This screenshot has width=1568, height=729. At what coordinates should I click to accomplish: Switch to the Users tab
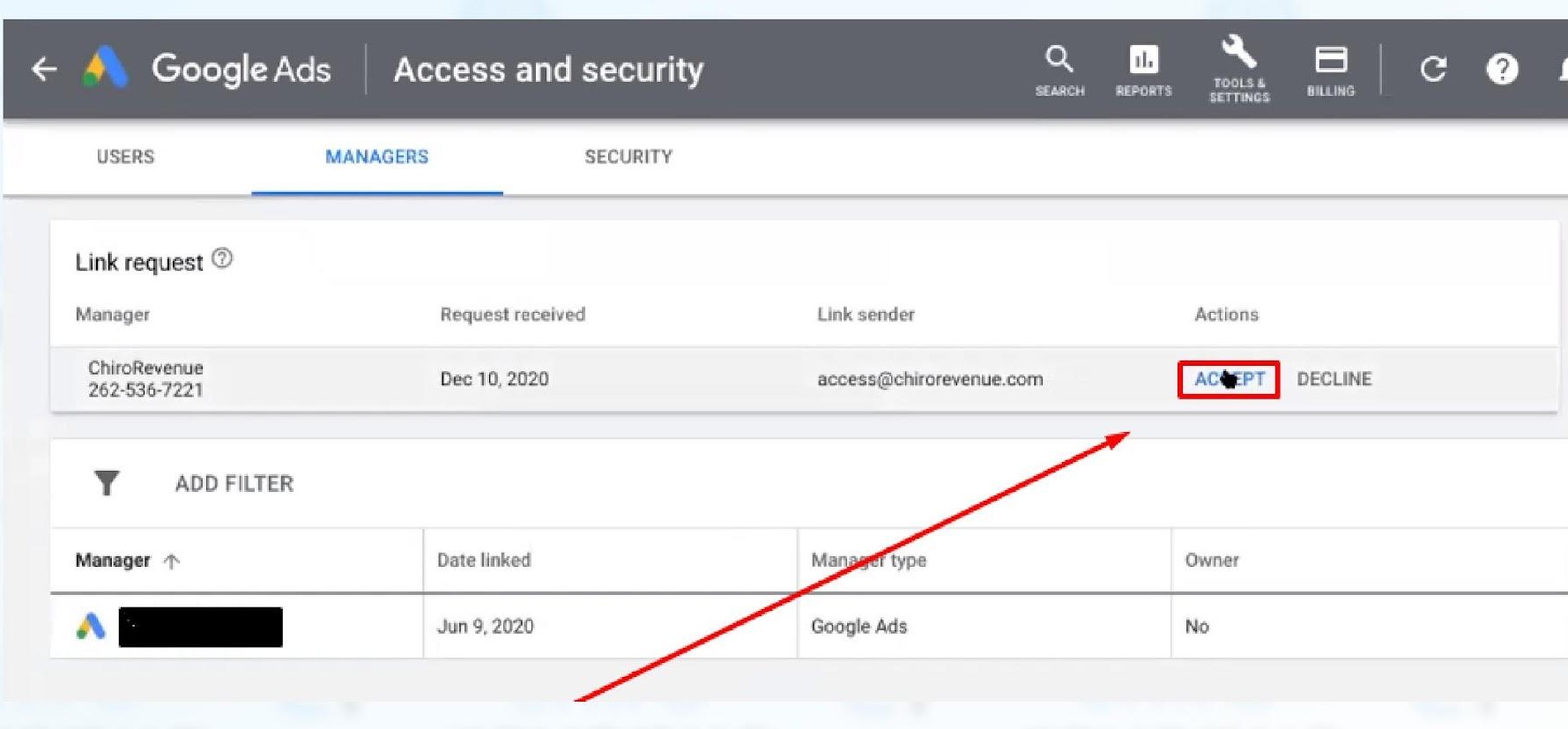[x=125, y=157]
